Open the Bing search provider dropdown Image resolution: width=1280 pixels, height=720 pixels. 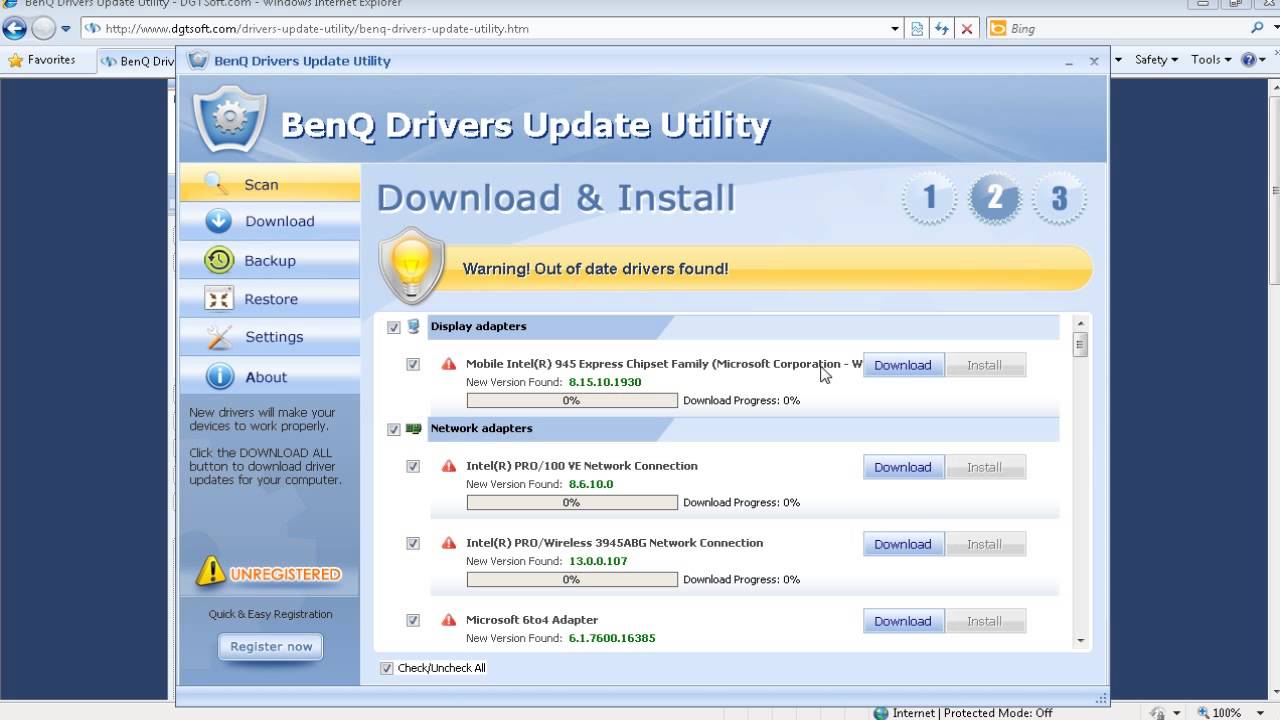1272,28
